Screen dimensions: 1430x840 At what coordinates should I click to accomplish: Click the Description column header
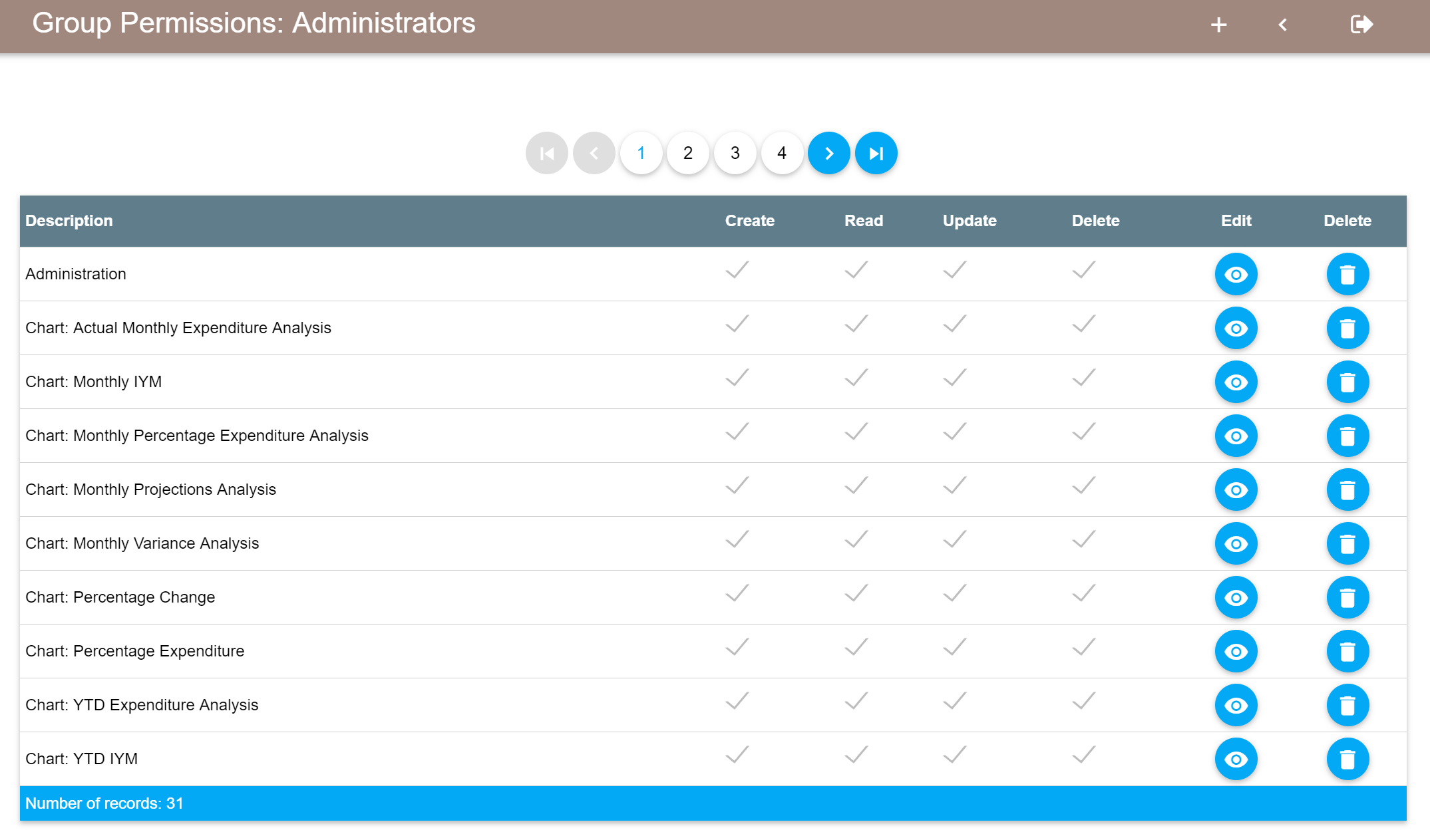pos(69,221)
